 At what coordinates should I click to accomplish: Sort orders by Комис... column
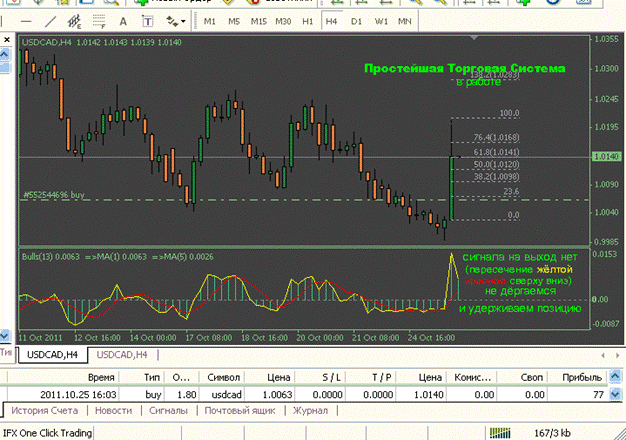click(x=472, y=377)
